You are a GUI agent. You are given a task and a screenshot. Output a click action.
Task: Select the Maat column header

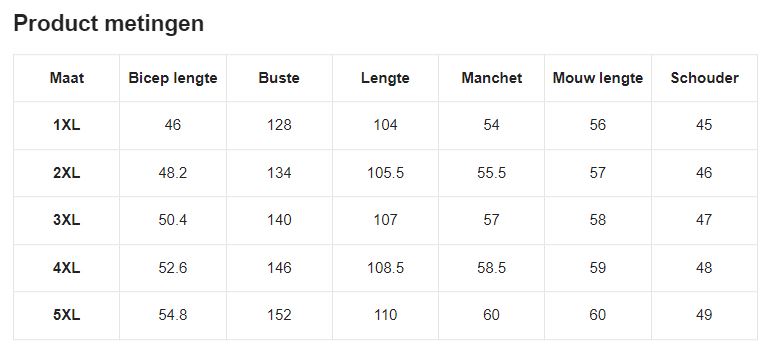[x=67, y=78]
